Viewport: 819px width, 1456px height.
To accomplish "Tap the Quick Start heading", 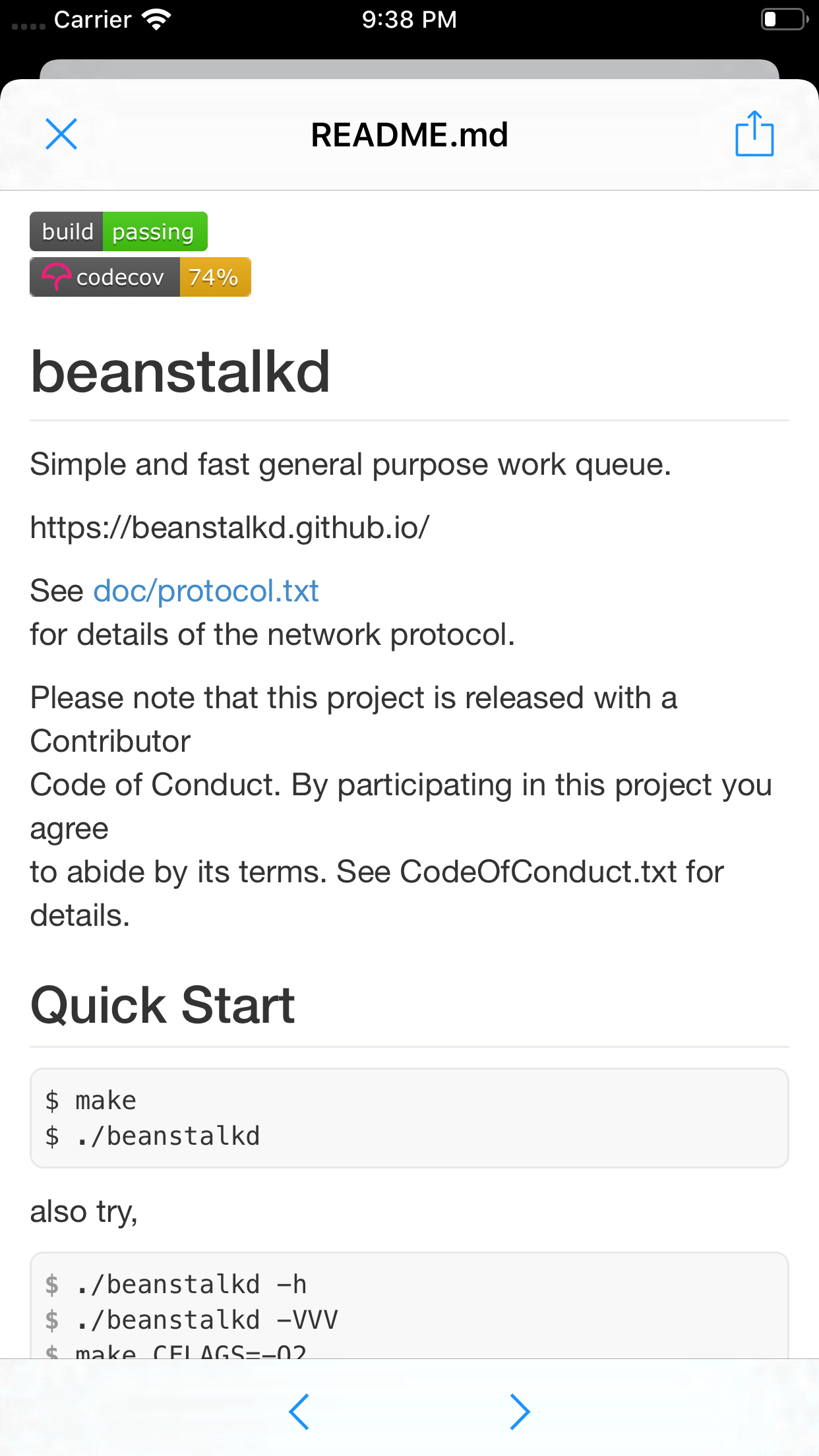I will (x=162, y=1005).
